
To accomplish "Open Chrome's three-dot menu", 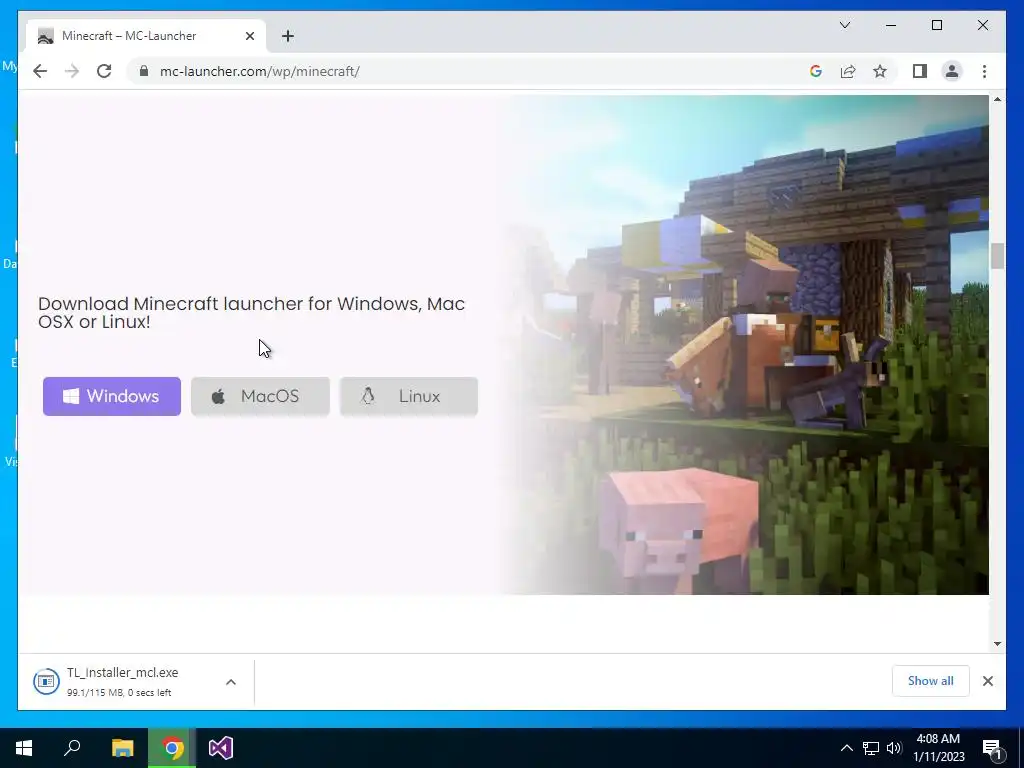I will (x=984, y=71).
